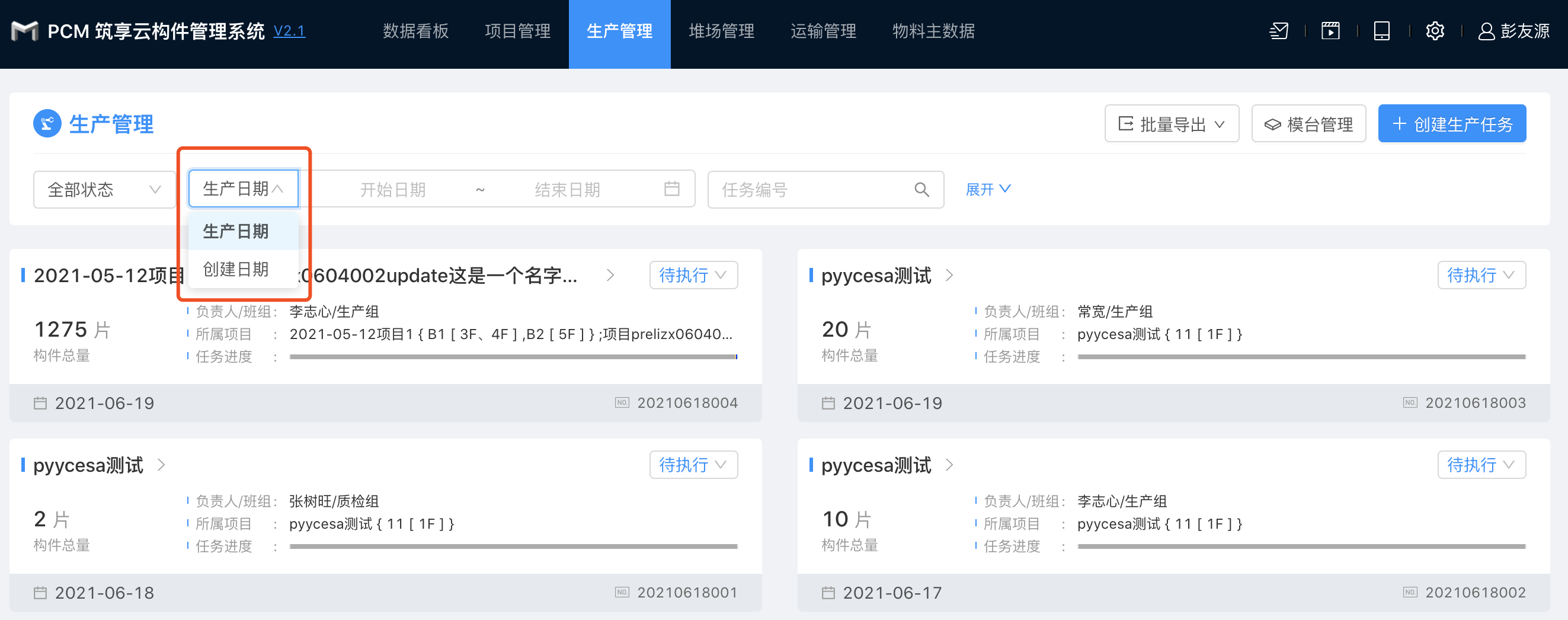Image resolution: width=1568 pixels, height=620 pixels.
Task: Click the PCM logo icon
Action: point(24,31)
